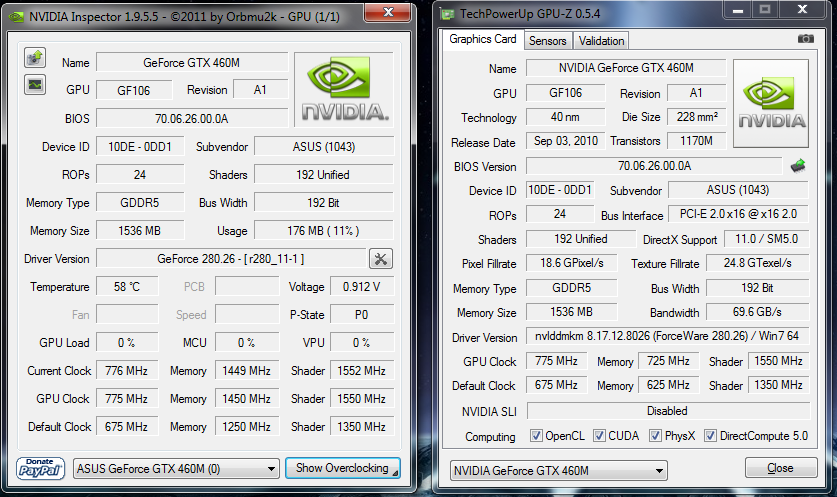This screenshot has height=497, width=837.
Task: Click the Current Clock value 776 MHz
Action: click(x=127, y=370)
